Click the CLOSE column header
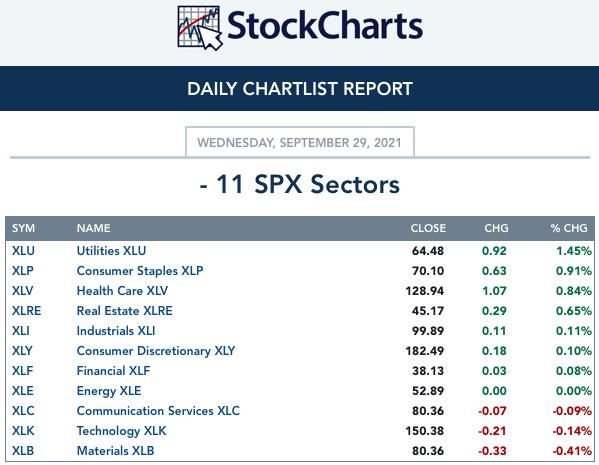The height and width of the screenshot is (465, 599). (x=428, y=228)
